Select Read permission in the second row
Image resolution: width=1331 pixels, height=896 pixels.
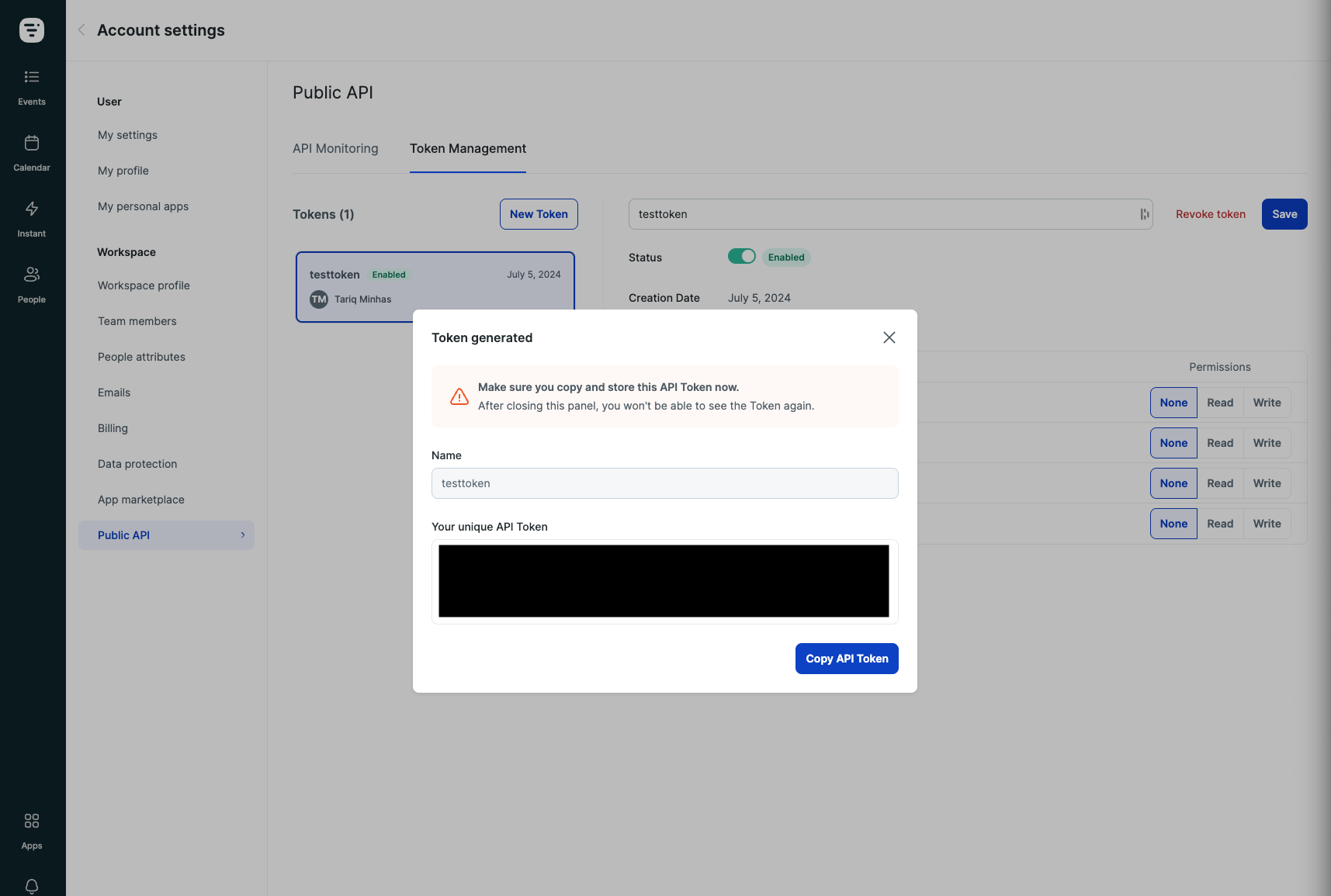[1220, 443]
